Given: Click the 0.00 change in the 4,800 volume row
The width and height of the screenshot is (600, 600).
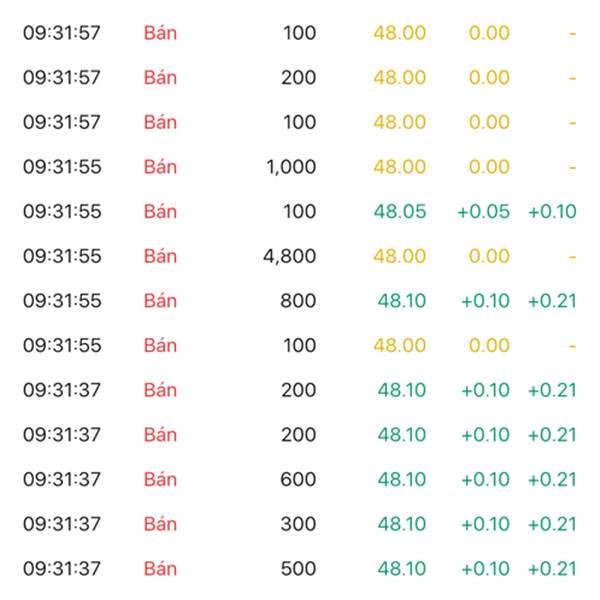Looking at the screenshot, I should pyautogui.click(x=489, y=256).
